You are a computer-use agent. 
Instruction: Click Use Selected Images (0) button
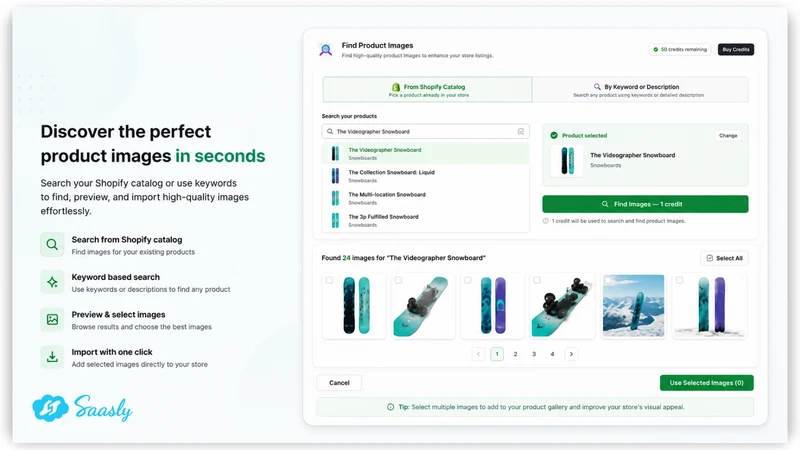(707, 383)
